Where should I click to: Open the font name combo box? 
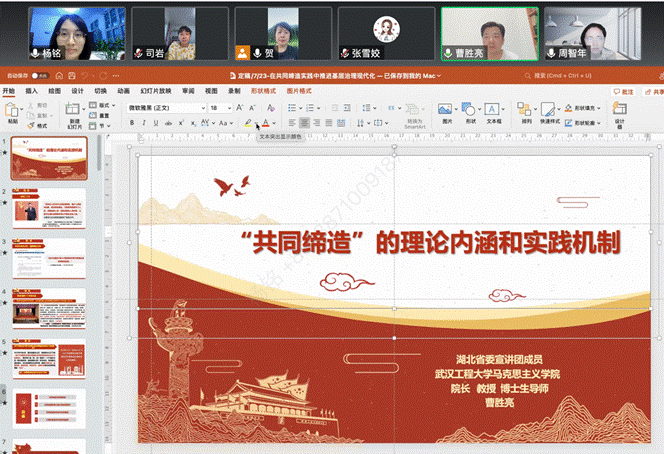[x=166, y=108]
